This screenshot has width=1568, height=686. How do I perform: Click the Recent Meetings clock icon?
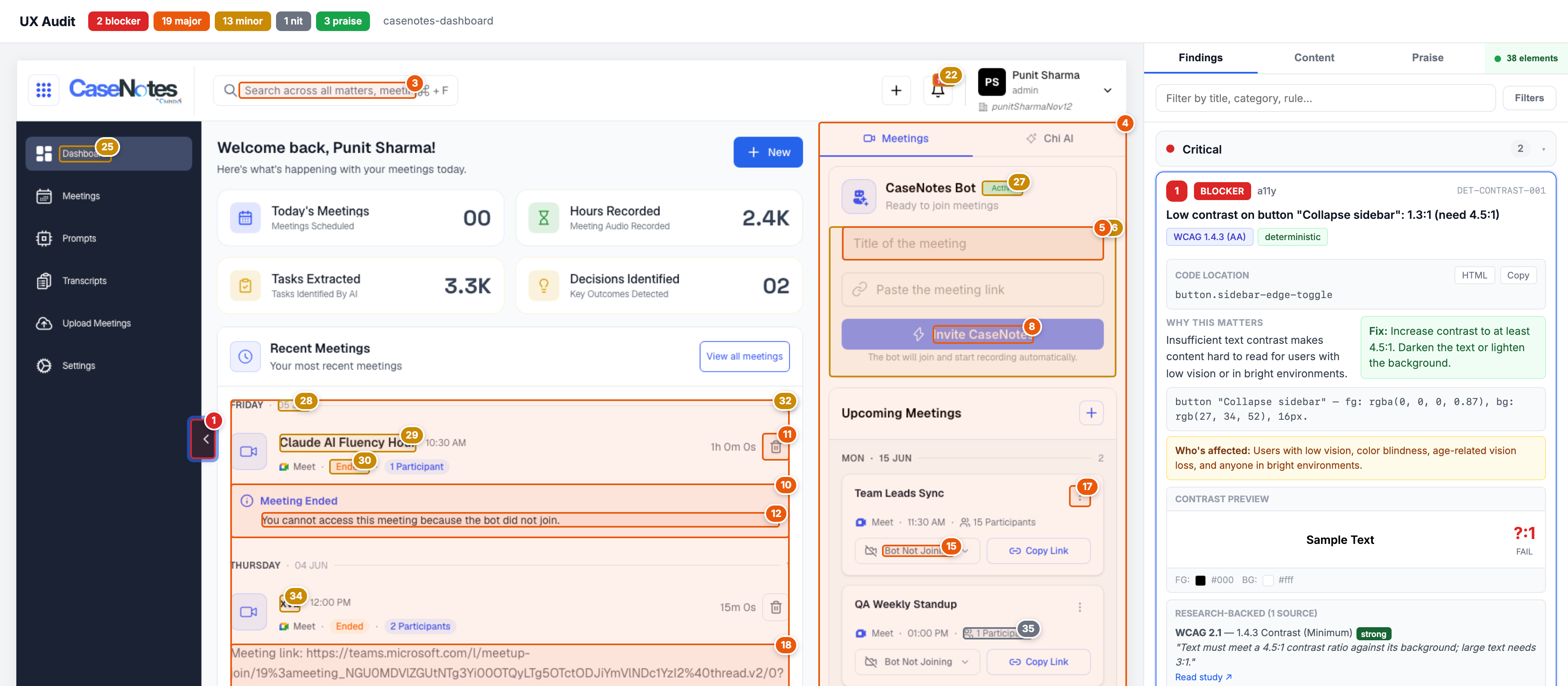click(245, 357)
